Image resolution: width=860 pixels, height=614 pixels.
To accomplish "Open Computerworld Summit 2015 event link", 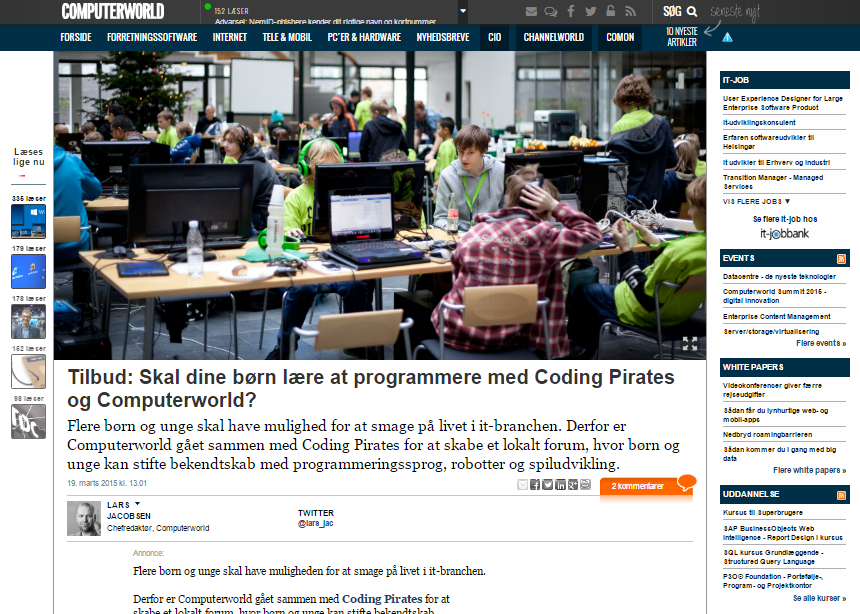I will 774,296.
